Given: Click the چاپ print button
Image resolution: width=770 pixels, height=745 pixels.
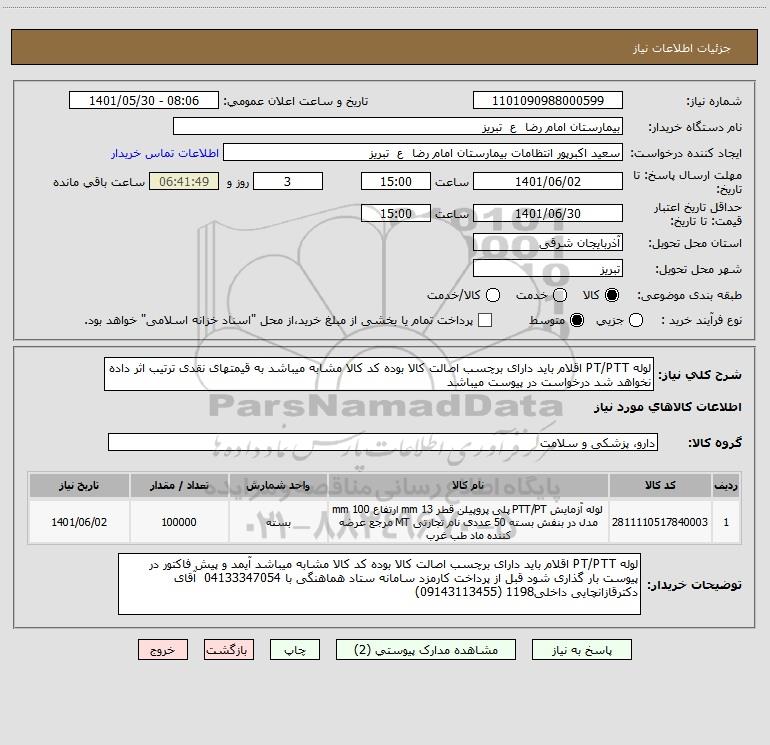Looking at the screenshot, I should pos(295,650).
